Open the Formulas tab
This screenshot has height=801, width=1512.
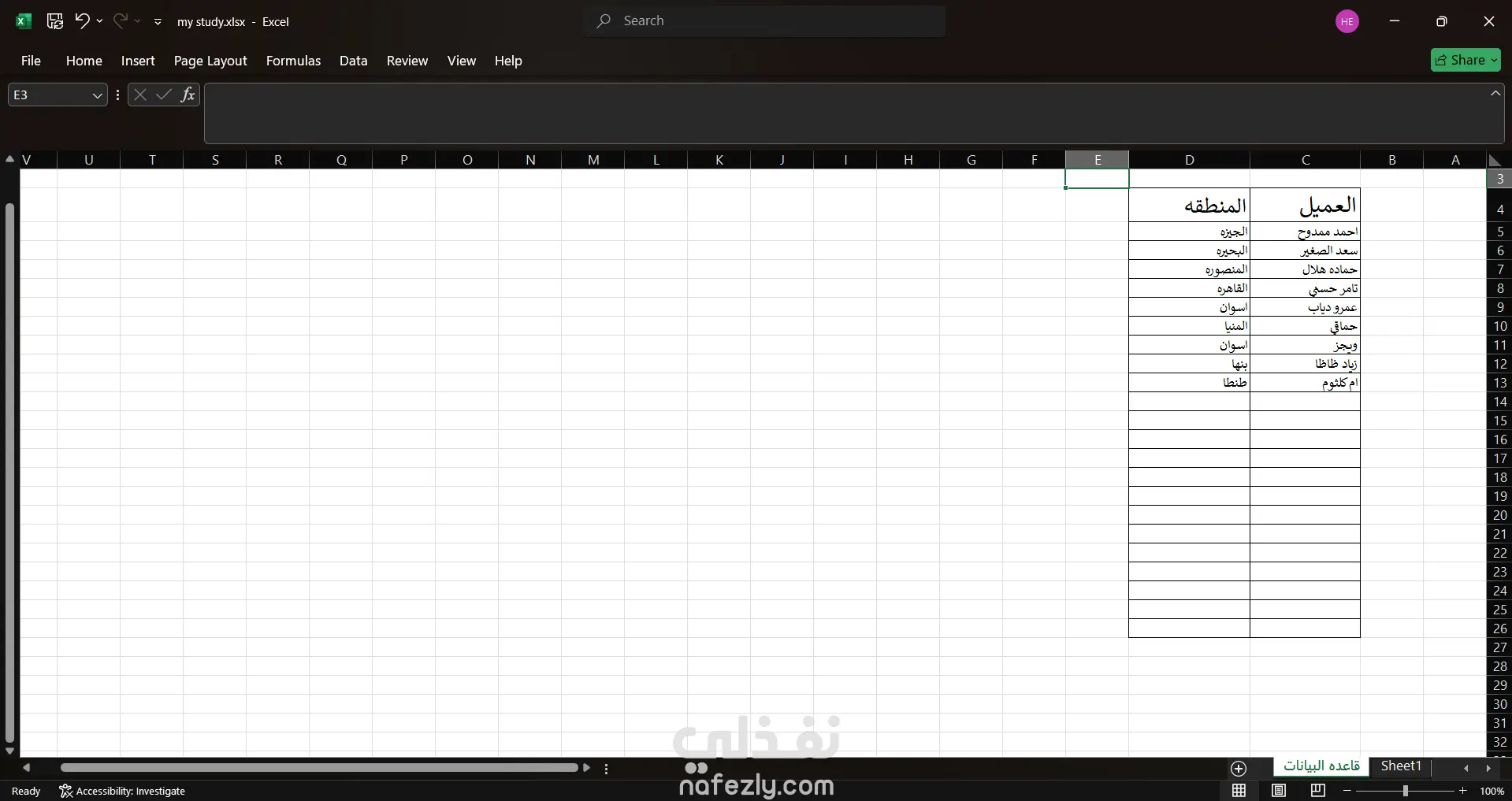point(293,61)
